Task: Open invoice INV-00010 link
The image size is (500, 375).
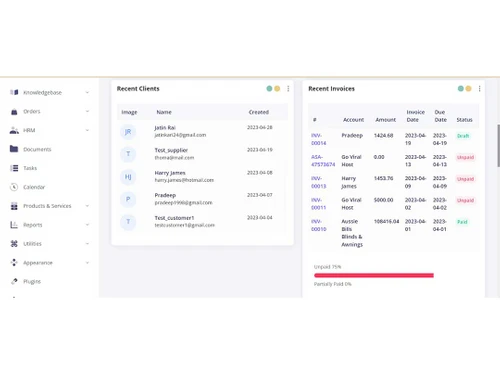Action: [318, 225]
